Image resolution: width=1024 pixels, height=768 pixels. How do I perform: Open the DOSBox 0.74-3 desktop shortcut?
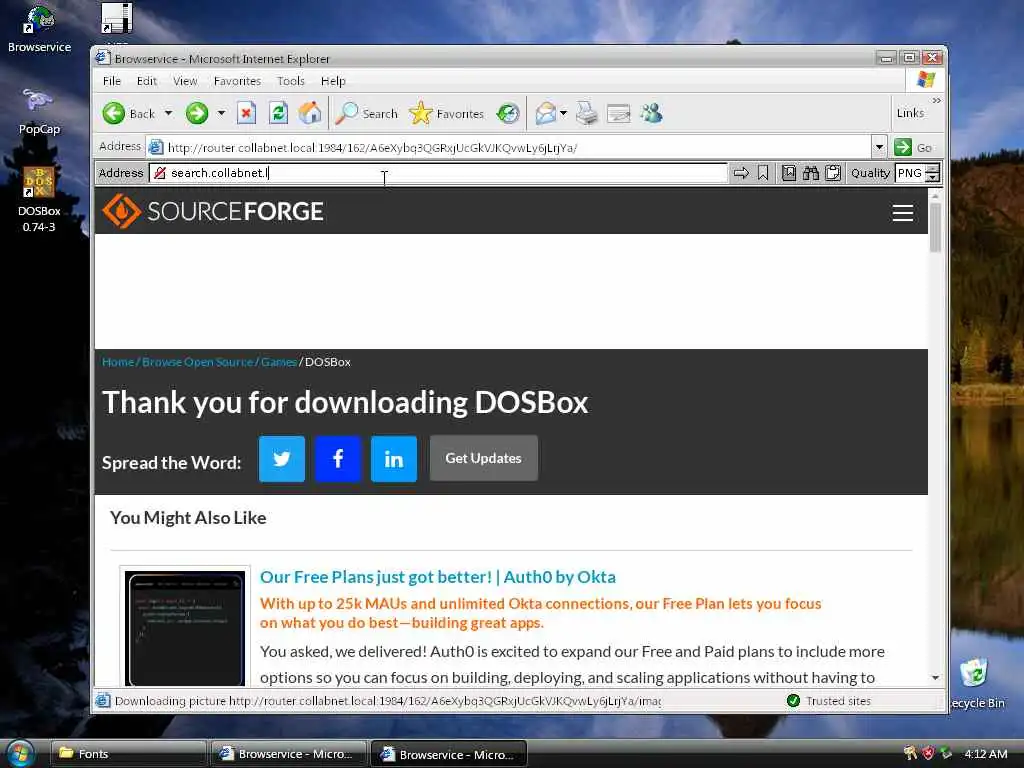click(39, 199)
